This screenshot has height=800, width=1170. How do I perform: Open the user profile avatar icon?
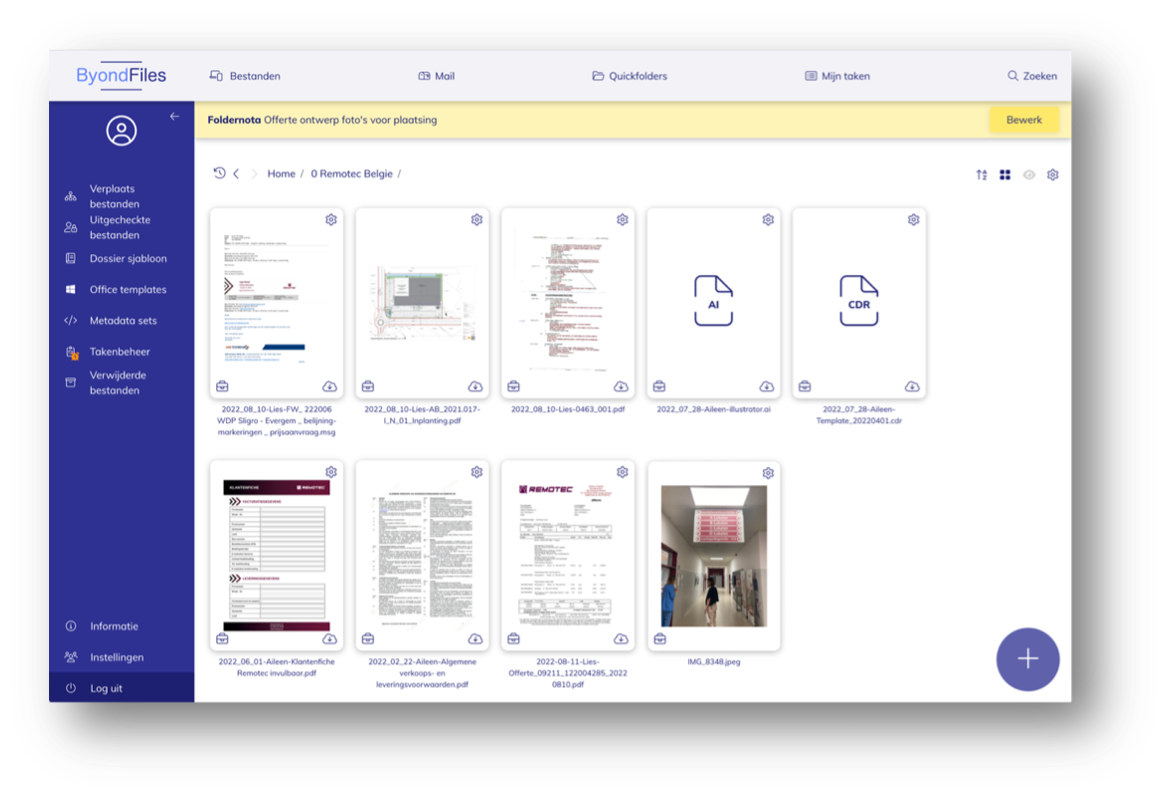click(x=122, y=131)
